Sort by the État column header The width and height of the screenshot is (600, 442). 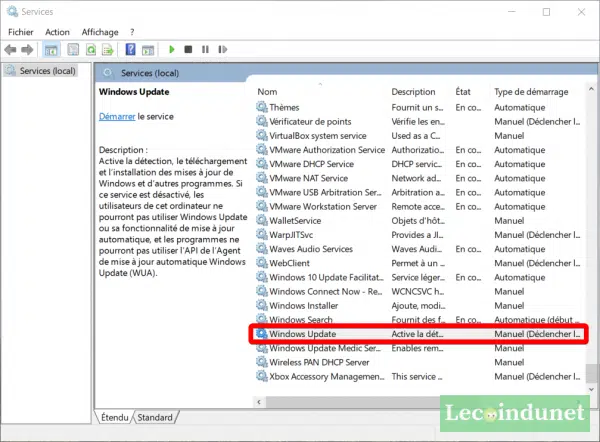coord(463,92)
